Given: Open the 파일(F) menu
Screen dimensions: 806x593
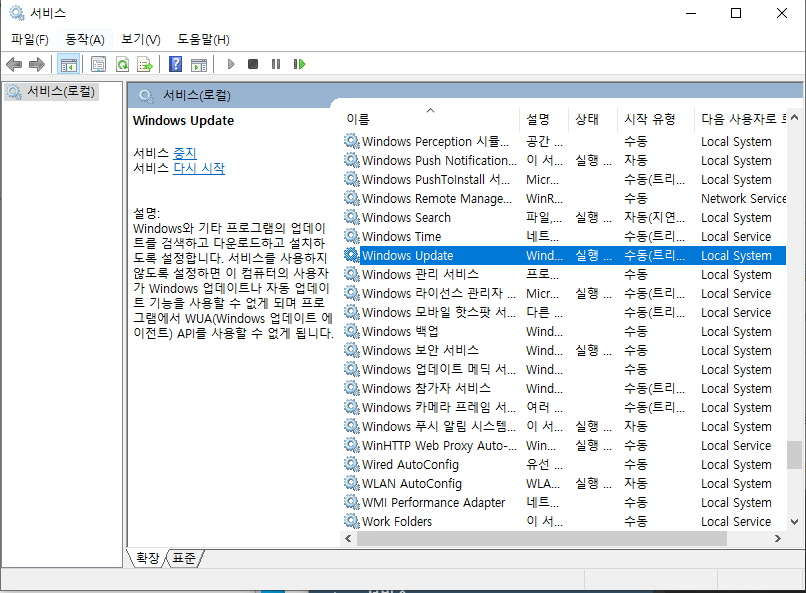Looking at the screenshot, I should click(30, 40).
